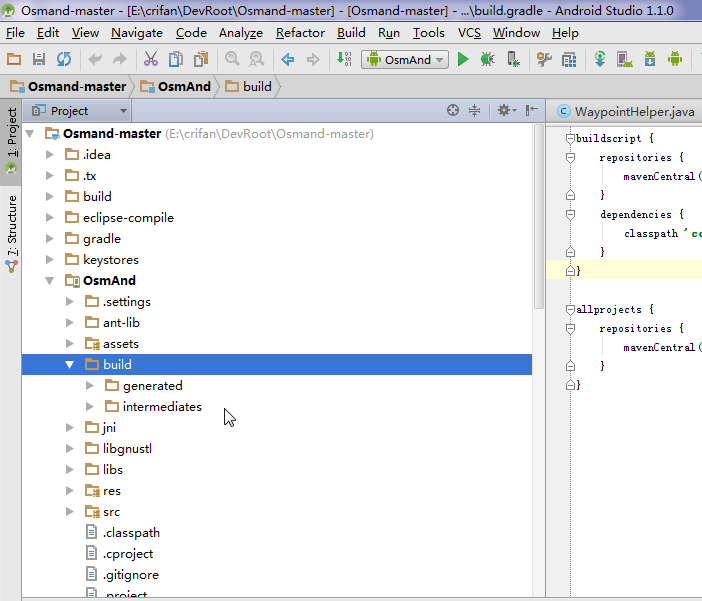Viewport: 702px width, 601px height.
Task: Open the Build menu
Action: pos(351,33)
